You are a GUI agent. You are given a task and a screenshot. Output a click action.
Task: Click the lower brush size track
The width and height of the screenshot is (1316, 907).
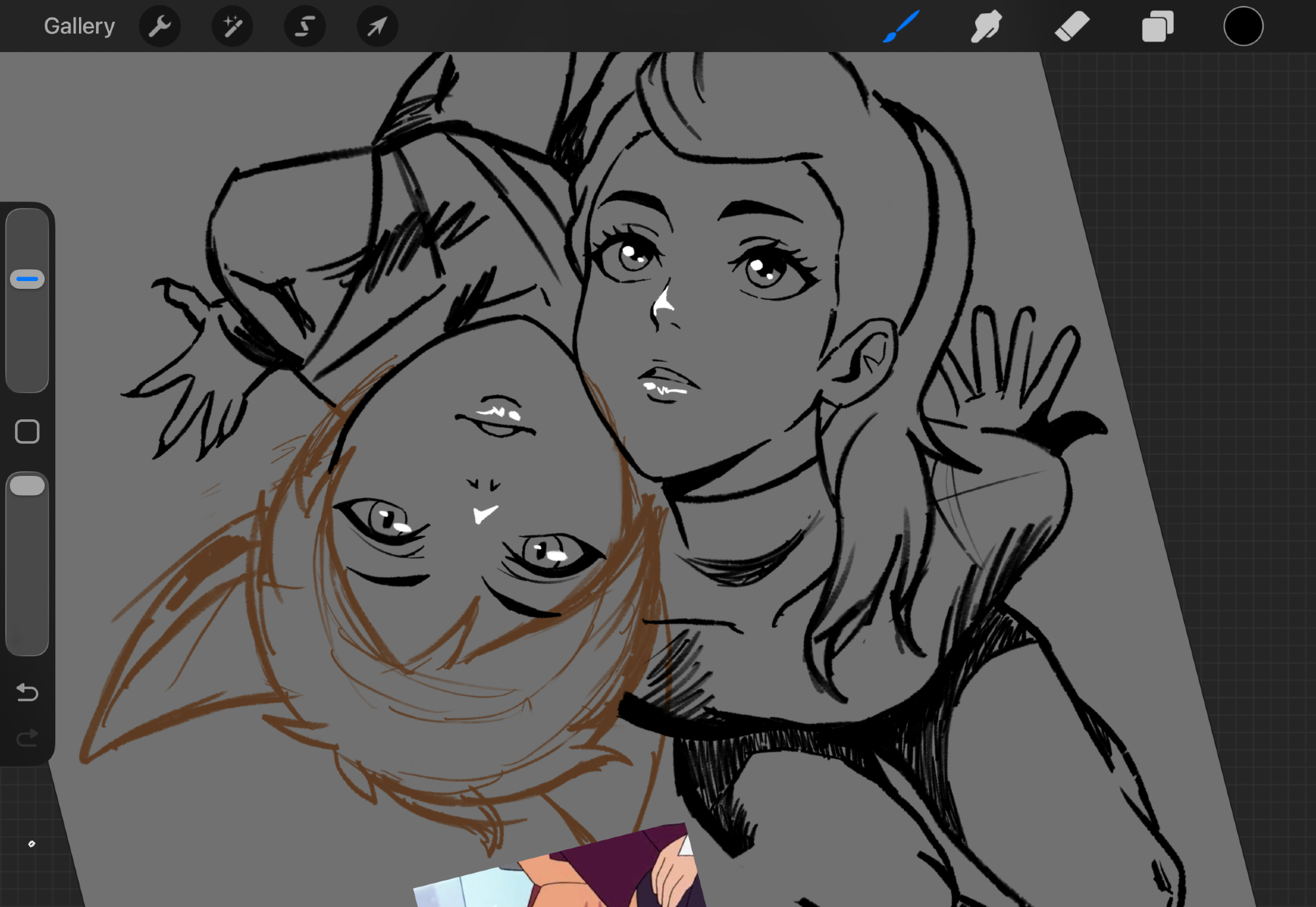tap(28, 349)
